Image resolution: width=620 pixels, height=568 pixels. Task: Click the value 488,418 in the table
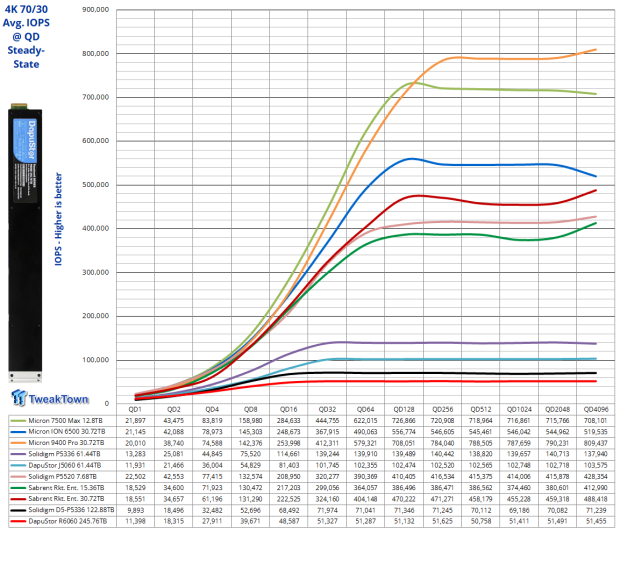point(596,499)
